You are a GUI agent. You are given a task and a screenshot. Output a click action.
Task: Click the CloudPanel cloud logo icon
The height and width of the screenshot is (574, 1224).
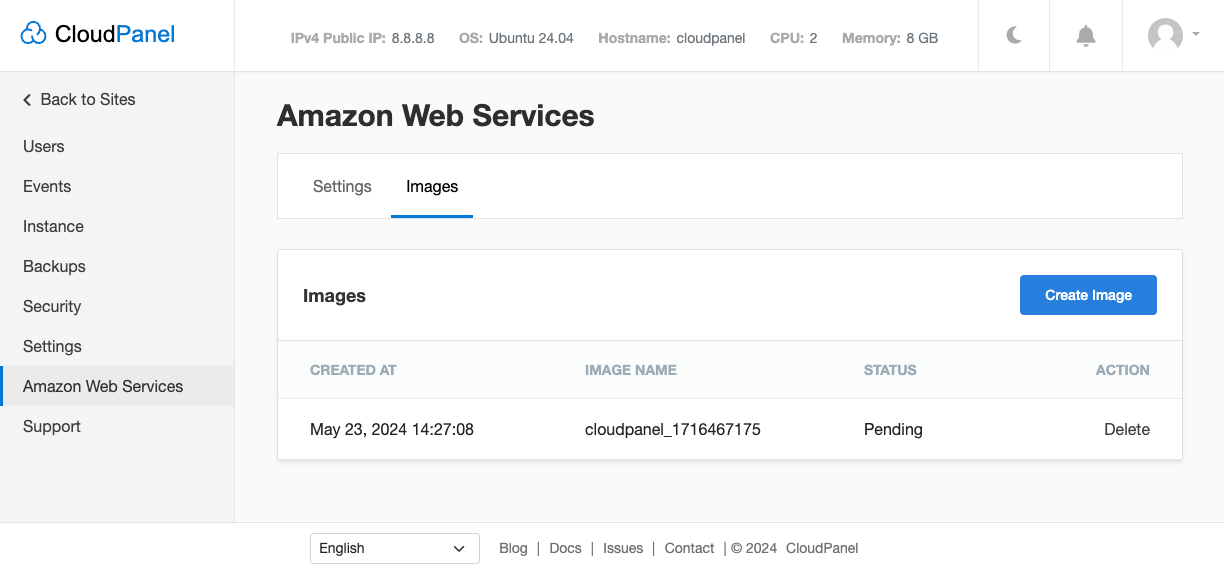pos(33,35)
